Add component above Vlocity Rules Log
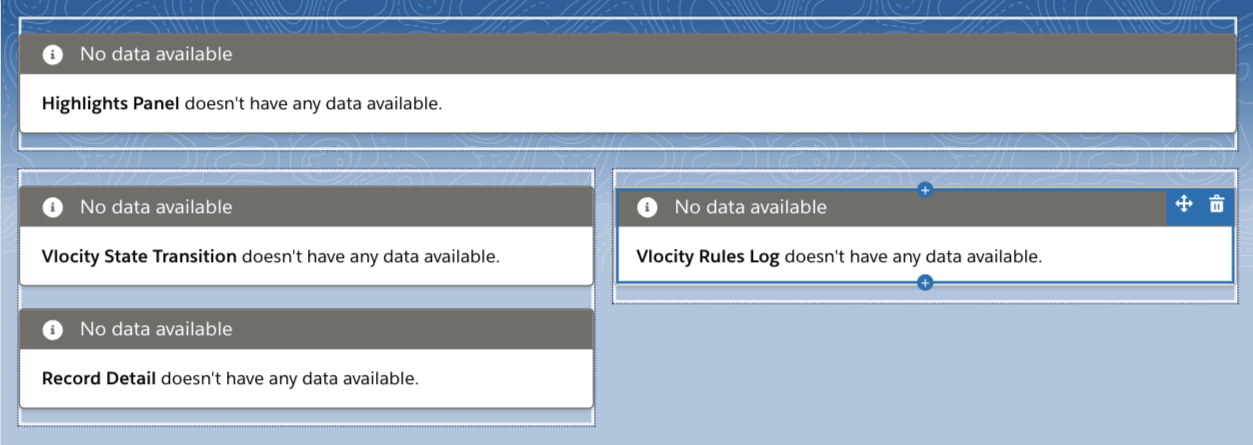The height and width of the screenshot is (445, 1253). tap(924, 189)
